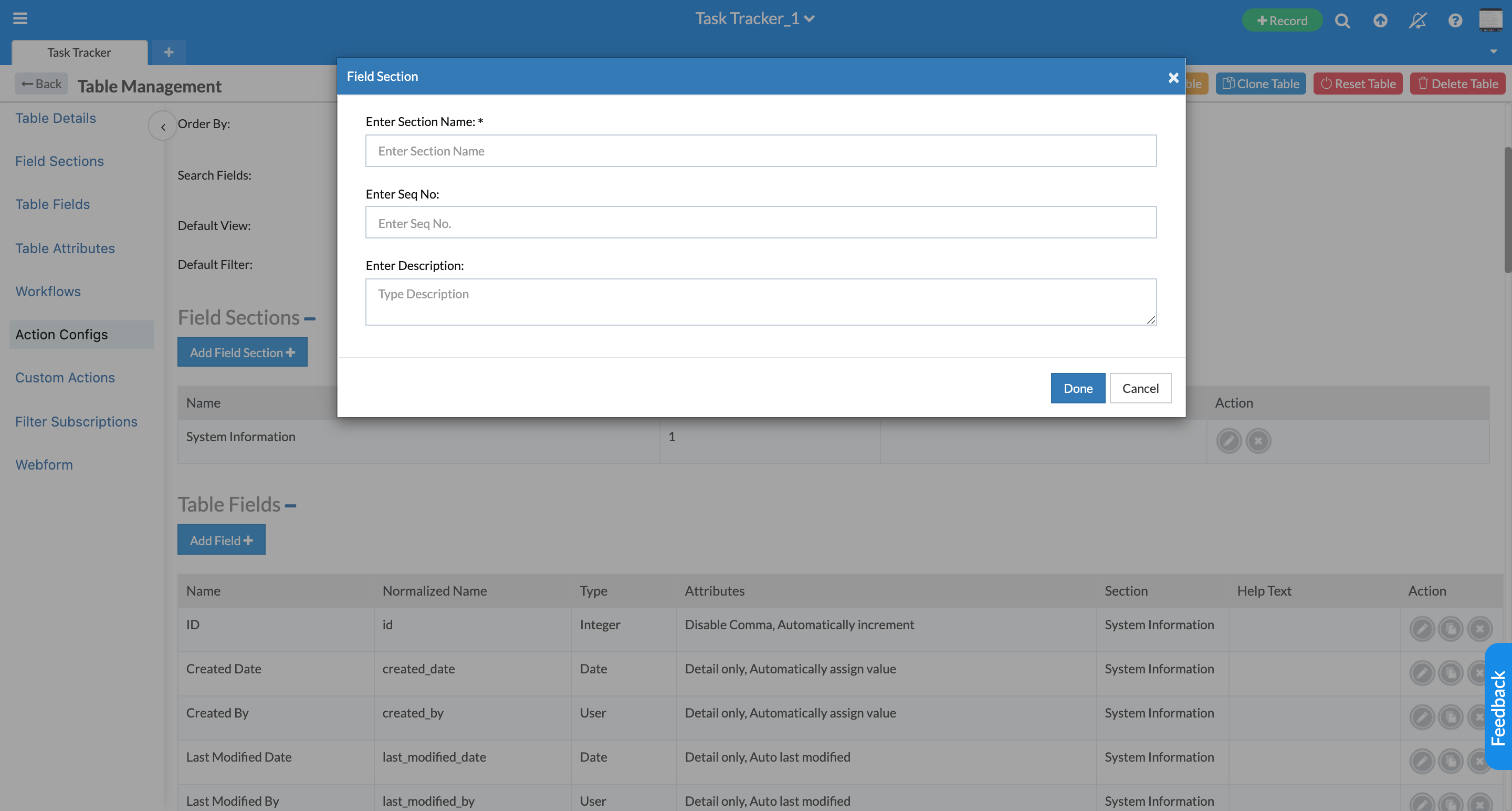The height and width of the screenshot is (811, 1512).
Task: Click the Done button
Action: (x=1078, y=388)
